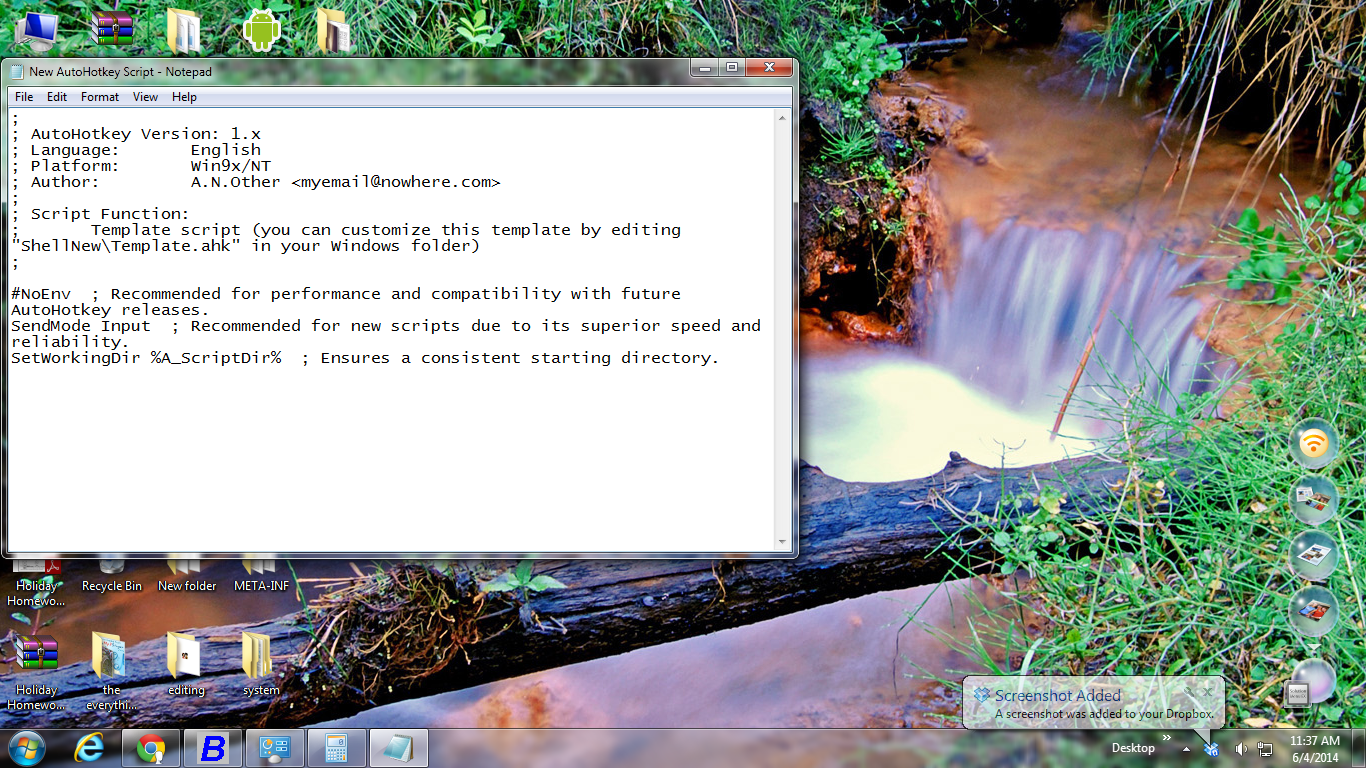The height and width of the screenshot is (768, 1366).
Task: Open the Calculator taskbar icon
Action: point(337,748)
